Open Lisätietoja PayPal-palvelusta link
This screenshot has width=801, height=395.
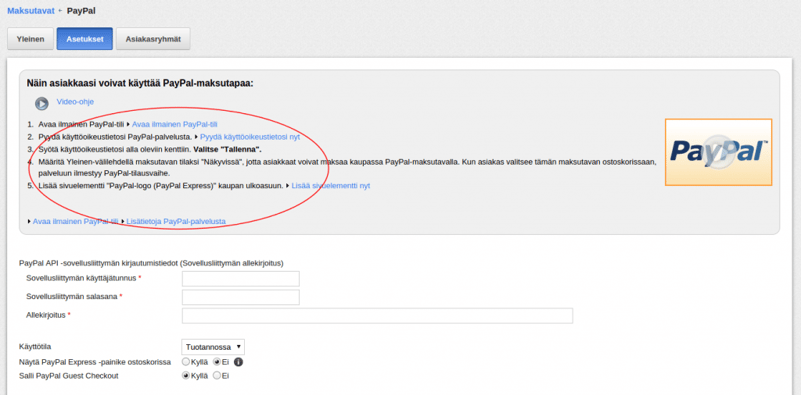click(176, 221)
